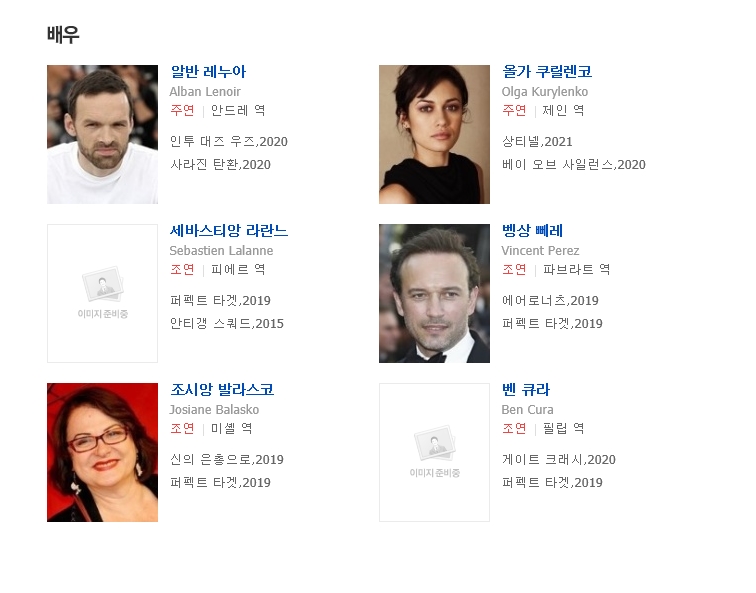
Task: Open the film 인투 대즈 우즈,2020
Action: (x=229, y=142)
